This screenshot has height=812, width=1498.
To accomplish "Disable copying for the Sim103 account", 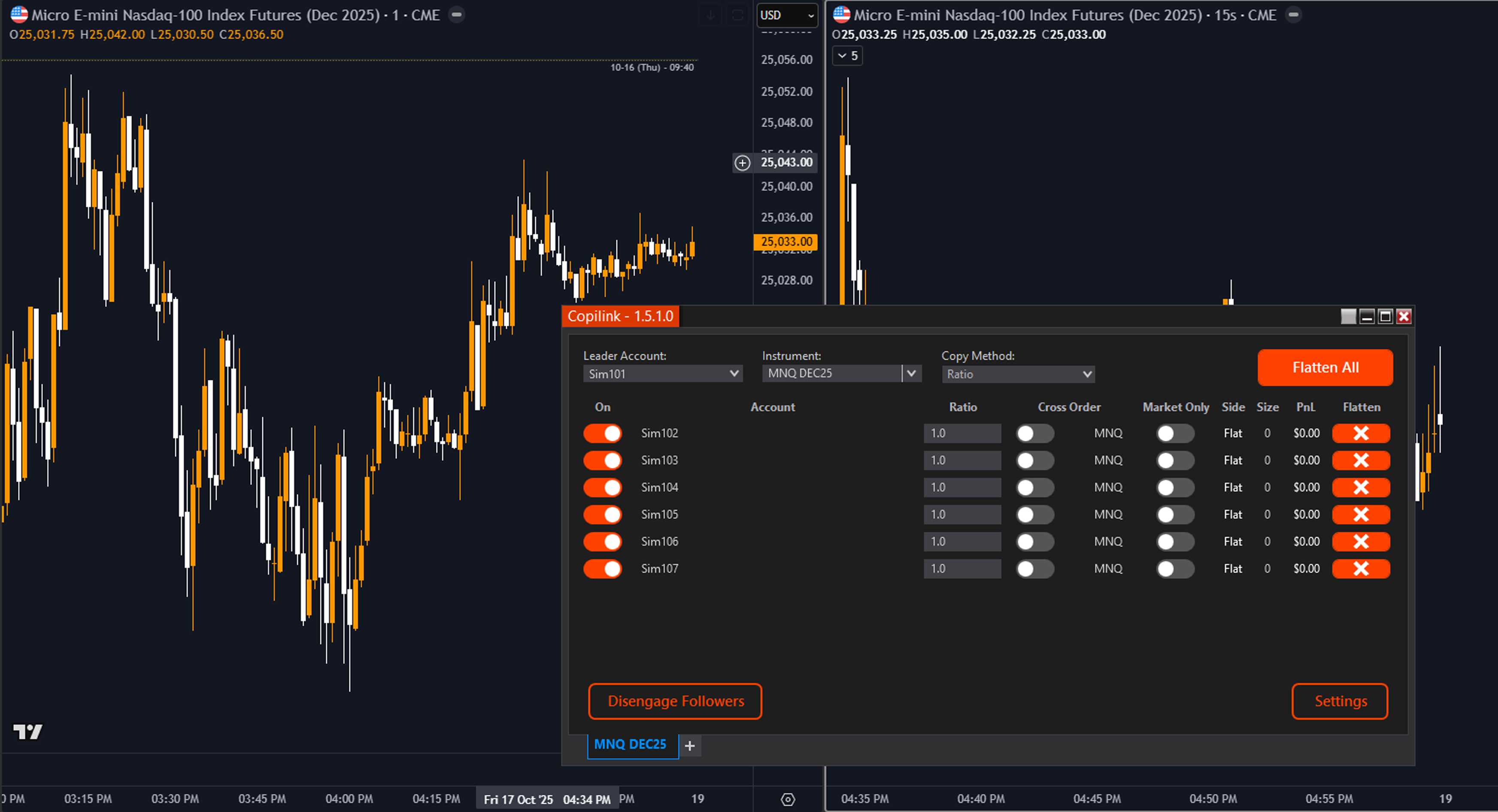I will pos(603,460).
